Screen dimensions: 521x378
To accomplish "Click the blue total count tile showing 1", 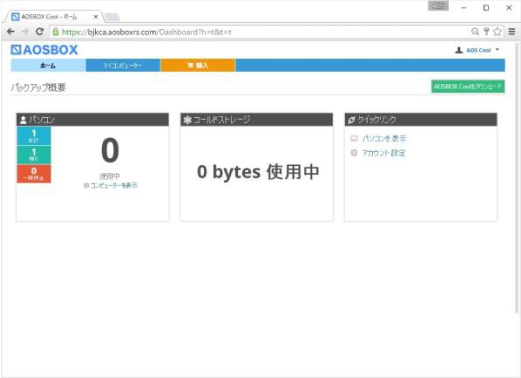I will 34,136.
